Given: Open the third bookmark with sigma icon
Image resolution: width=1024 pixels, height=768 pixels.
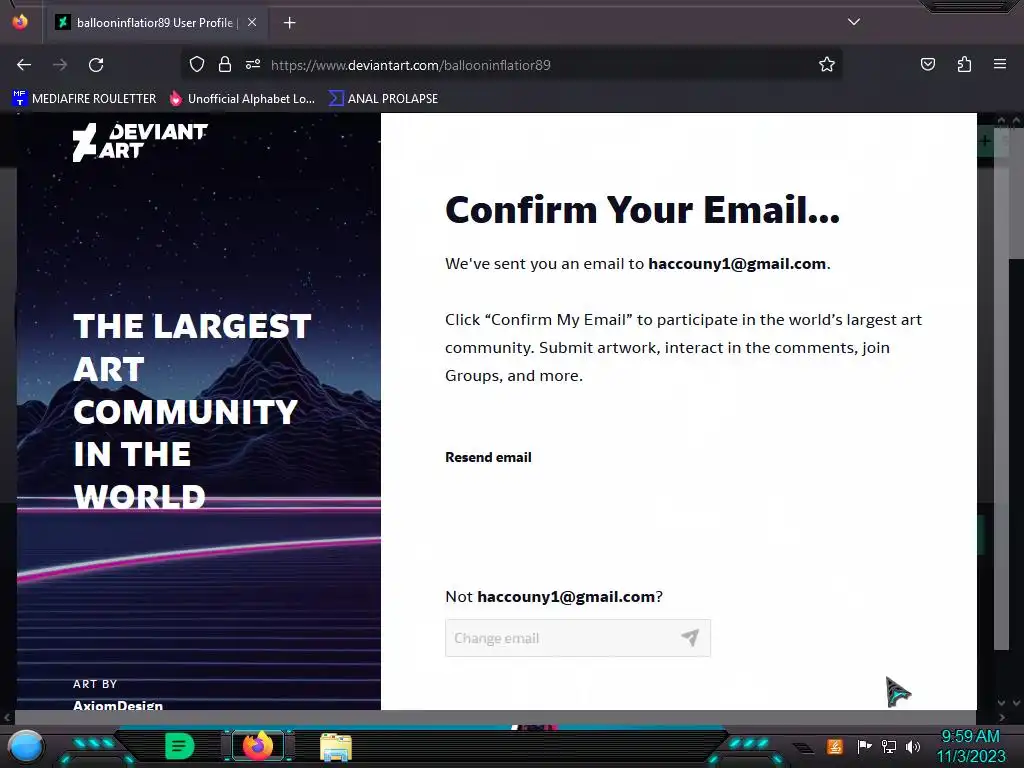Looking at the screenshot, I should (383, 99).
